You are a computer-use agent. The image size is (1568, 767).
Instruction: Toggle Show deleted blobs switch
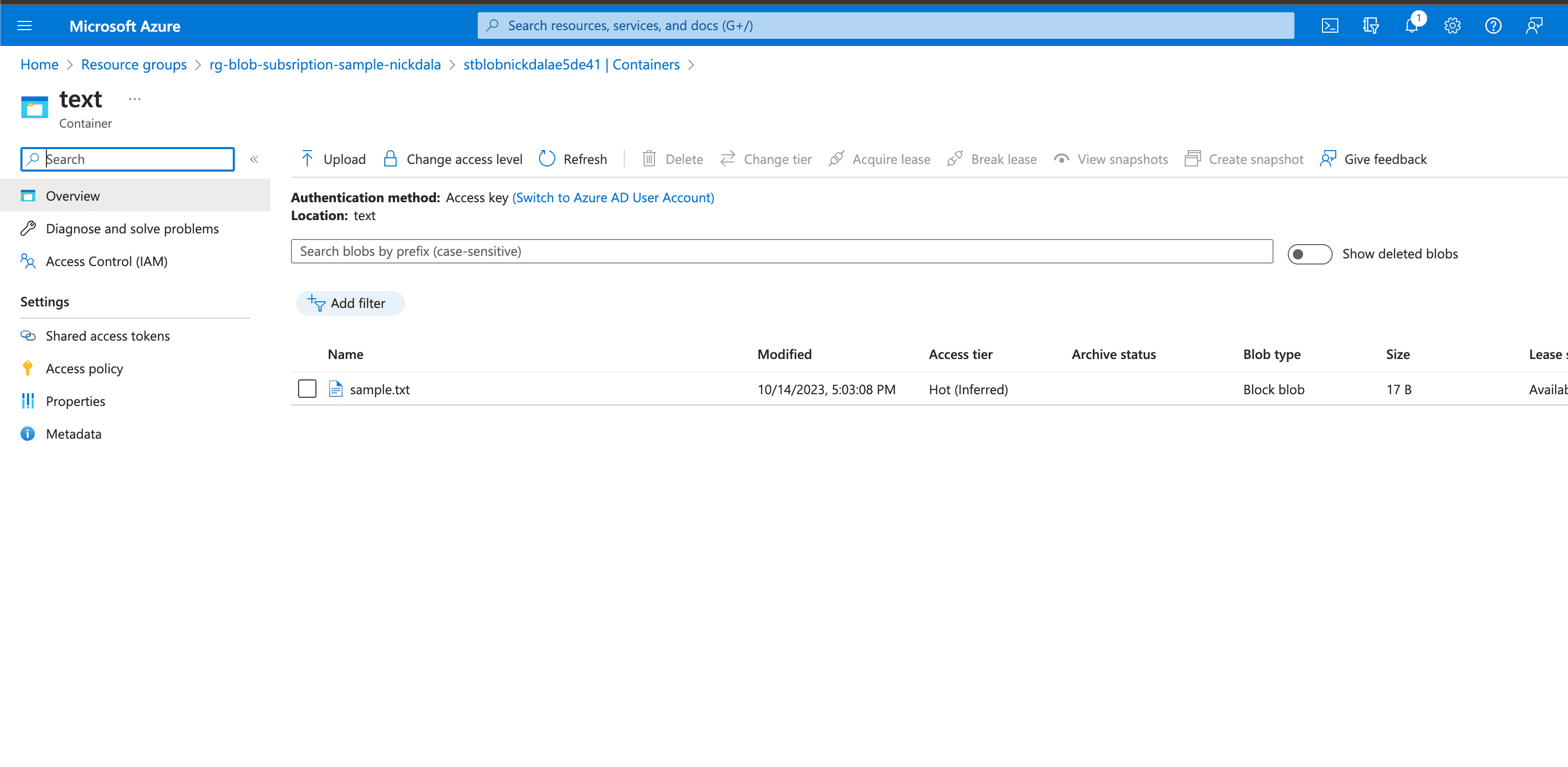(1309, 254)
